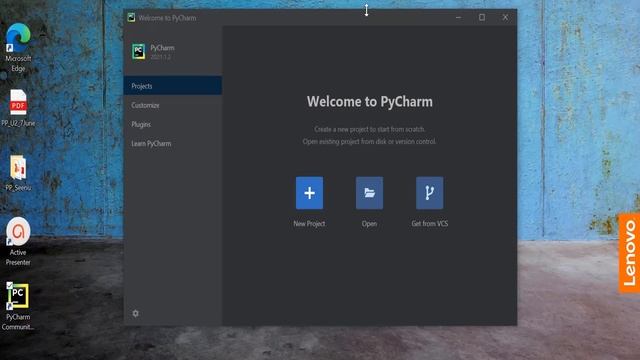Click the PyCharm logo in the sidebar header
This screenshot has height=360, width=640.
[138, 51]
